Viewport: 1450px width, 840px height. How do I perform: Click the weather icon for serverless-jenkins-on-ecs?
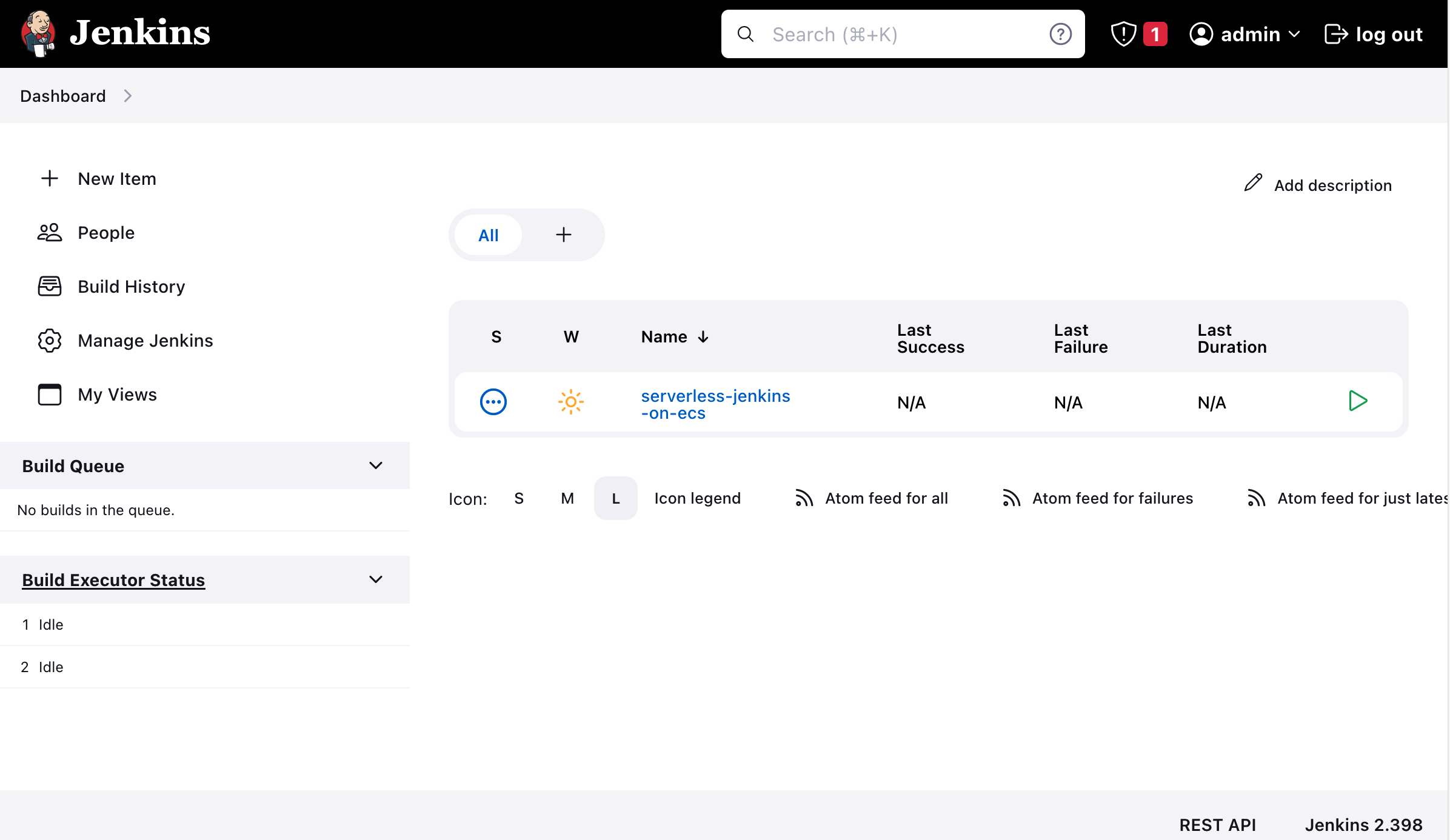point(570,401)
